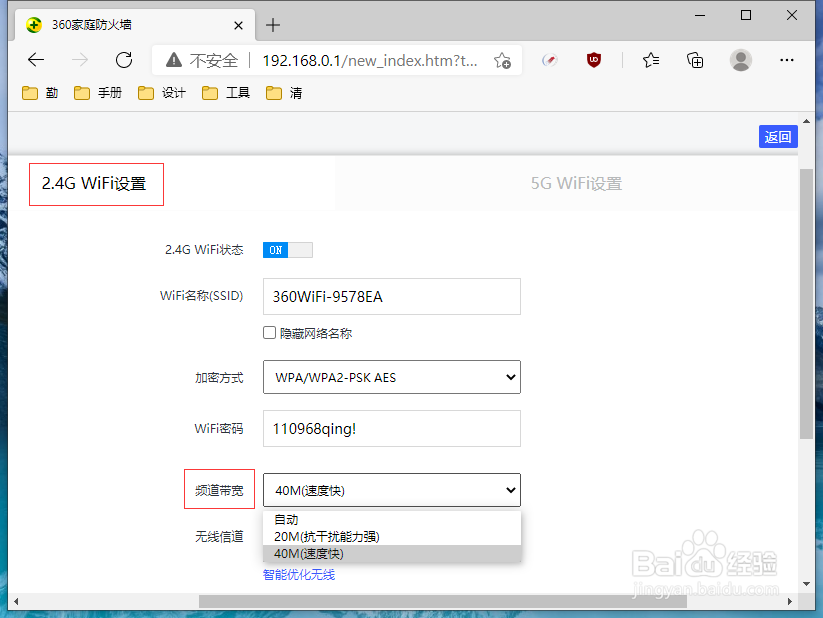Open the browser settings and more menu
Screen dimensions: 823x618
click(786, 60)
